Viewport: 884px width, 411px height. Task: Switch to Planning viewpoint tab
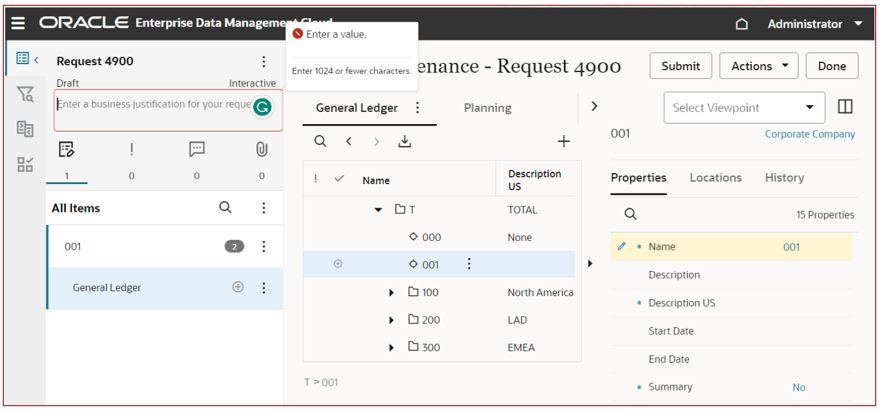tap(488, 108)
